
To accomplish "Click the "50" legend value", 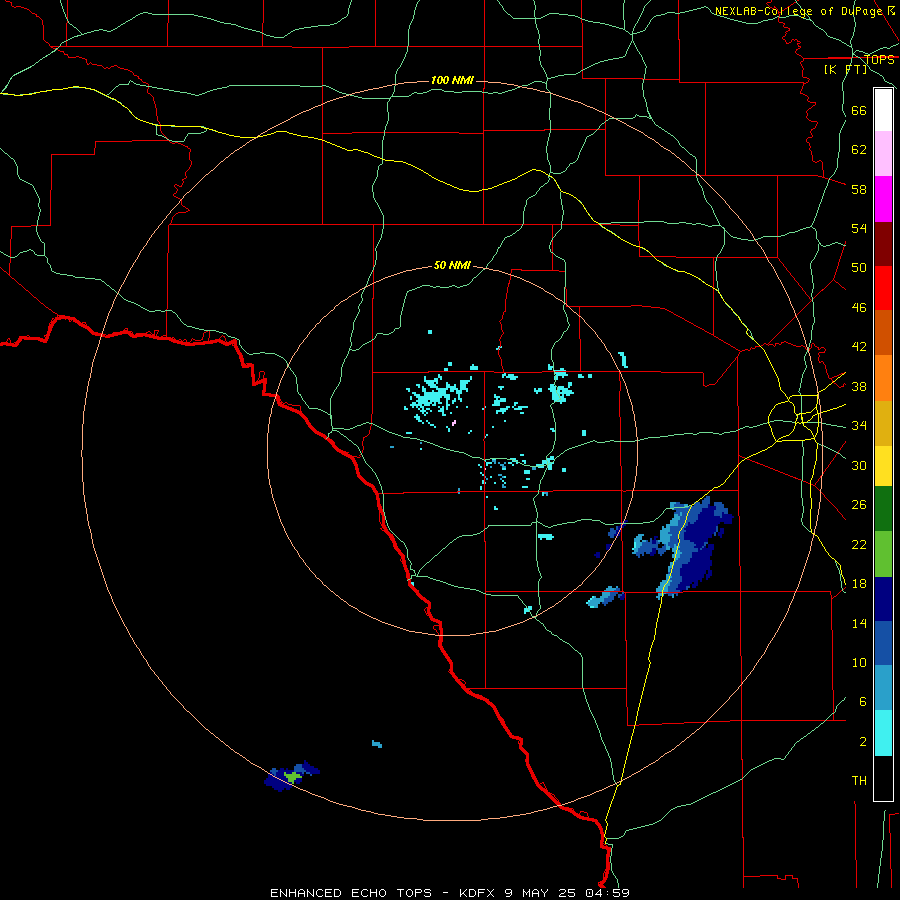I will (859, 268).
